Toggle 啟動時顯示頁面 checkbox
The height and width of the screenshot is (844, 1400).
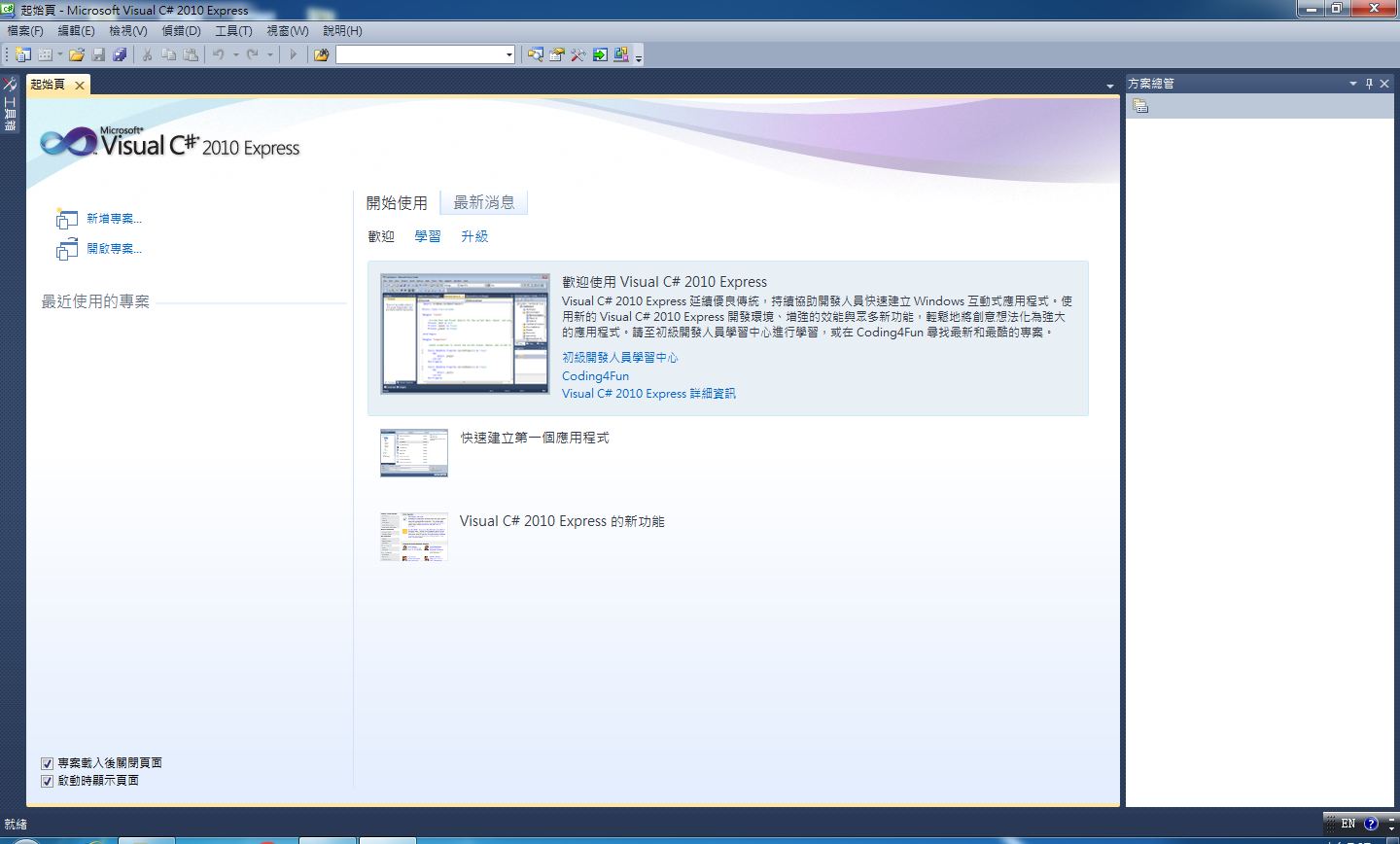coord(47,781)
